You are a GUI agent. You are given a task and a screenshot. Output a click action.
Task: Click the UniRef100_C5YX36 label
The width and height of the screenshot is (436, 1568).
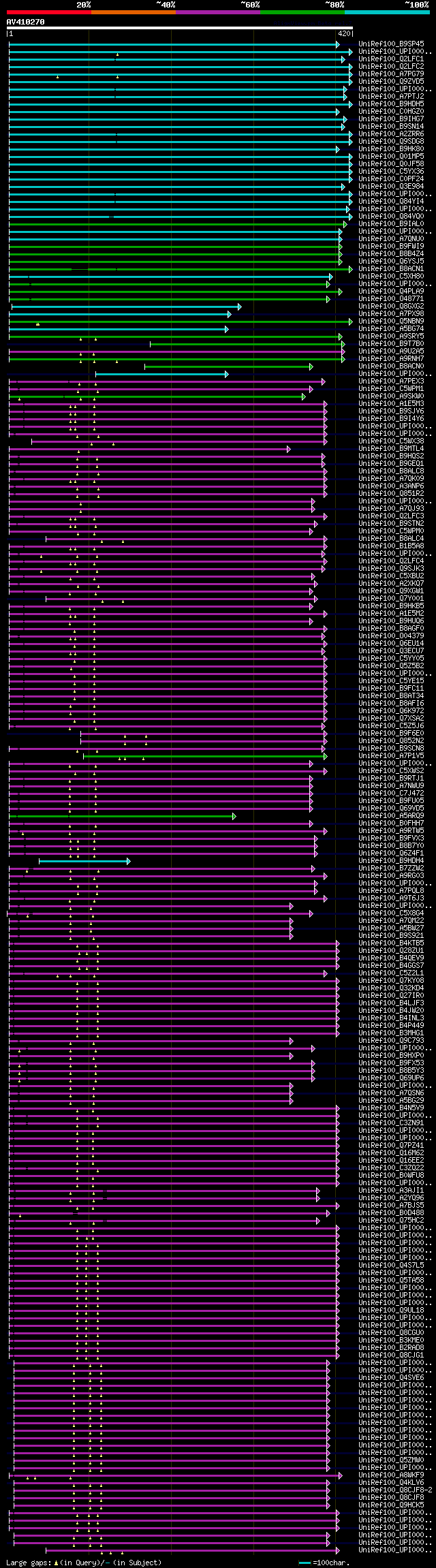(392, 172)
